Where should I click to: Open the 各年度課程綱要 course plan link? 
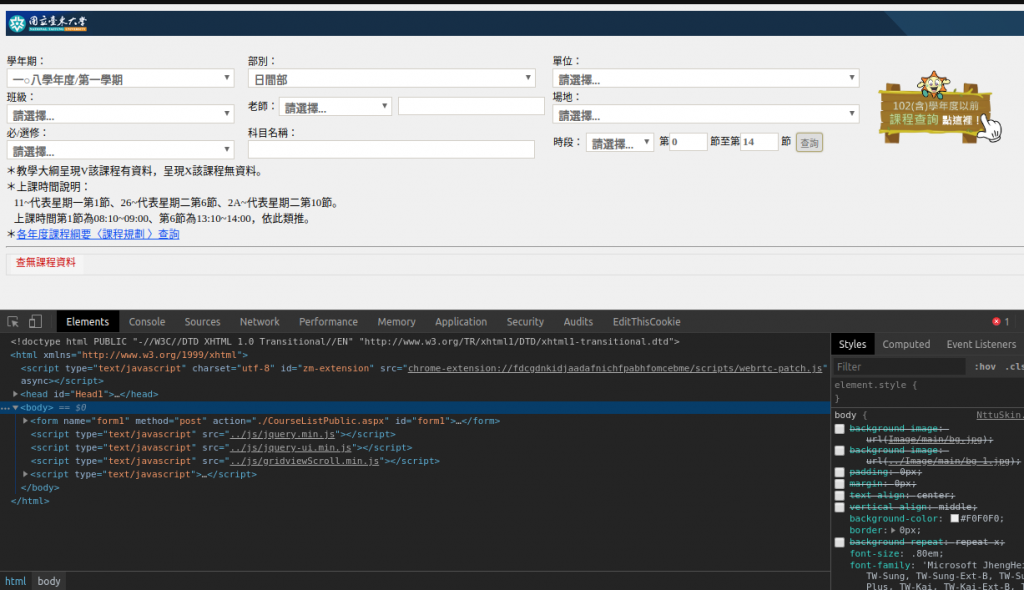[98, 234]
